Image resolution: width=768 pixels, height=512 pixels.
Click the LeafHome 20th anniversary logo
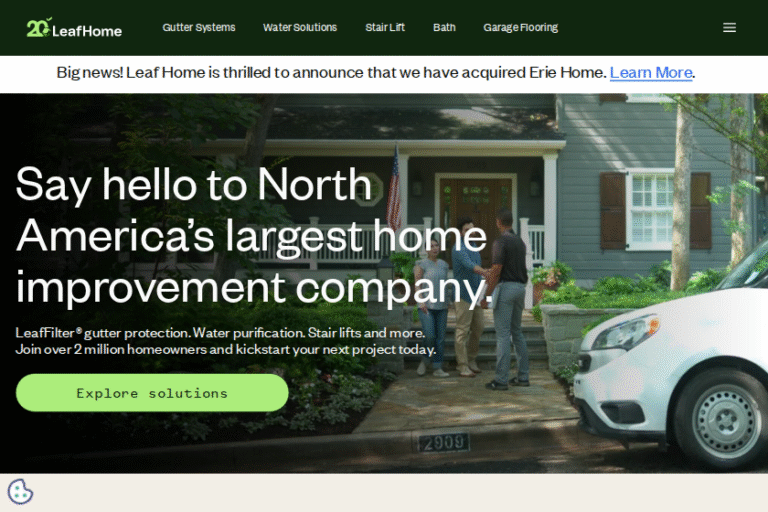point(74,28)
